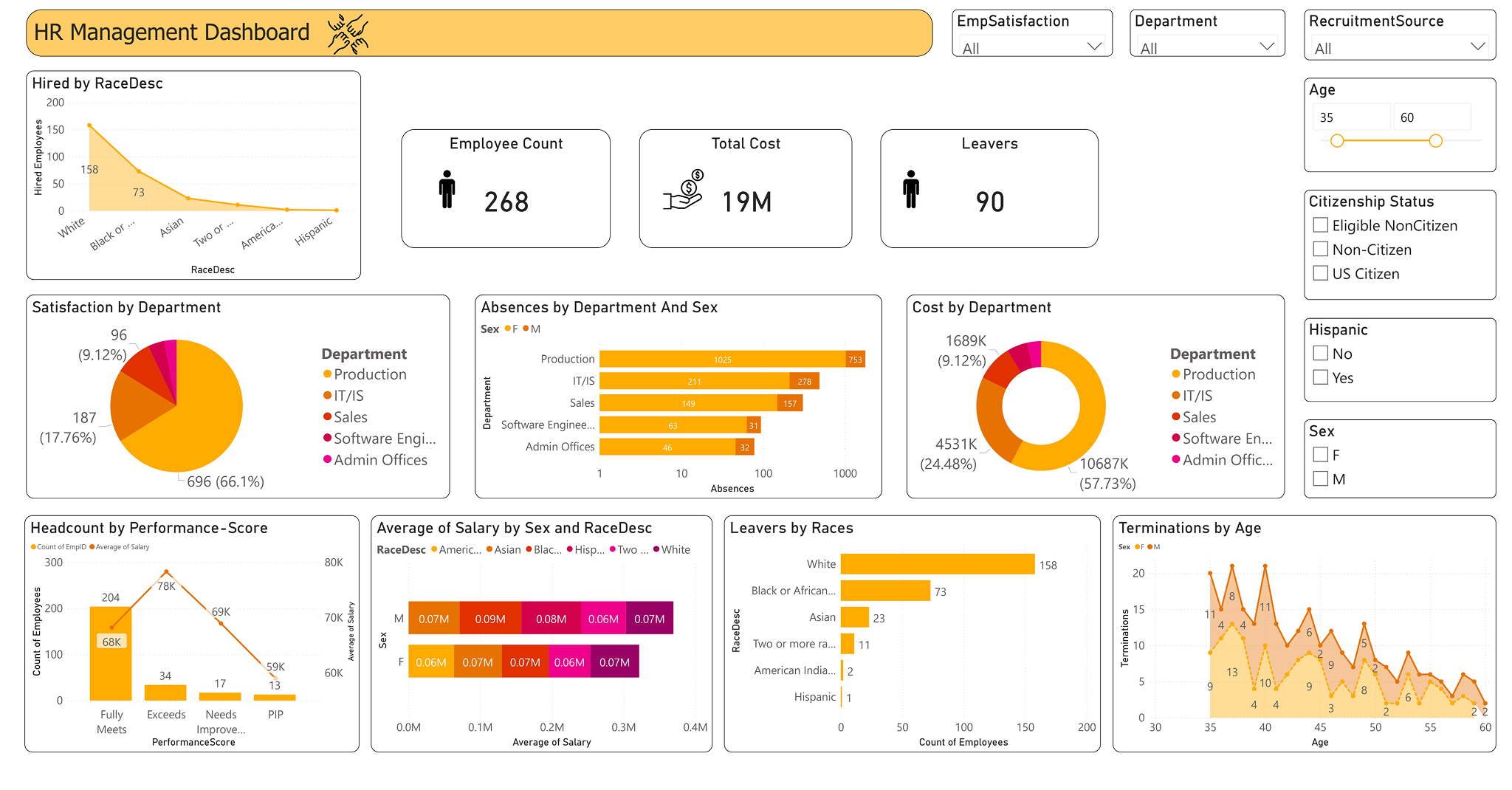Click the hands logo in dashboard header

tap(348, 34)
